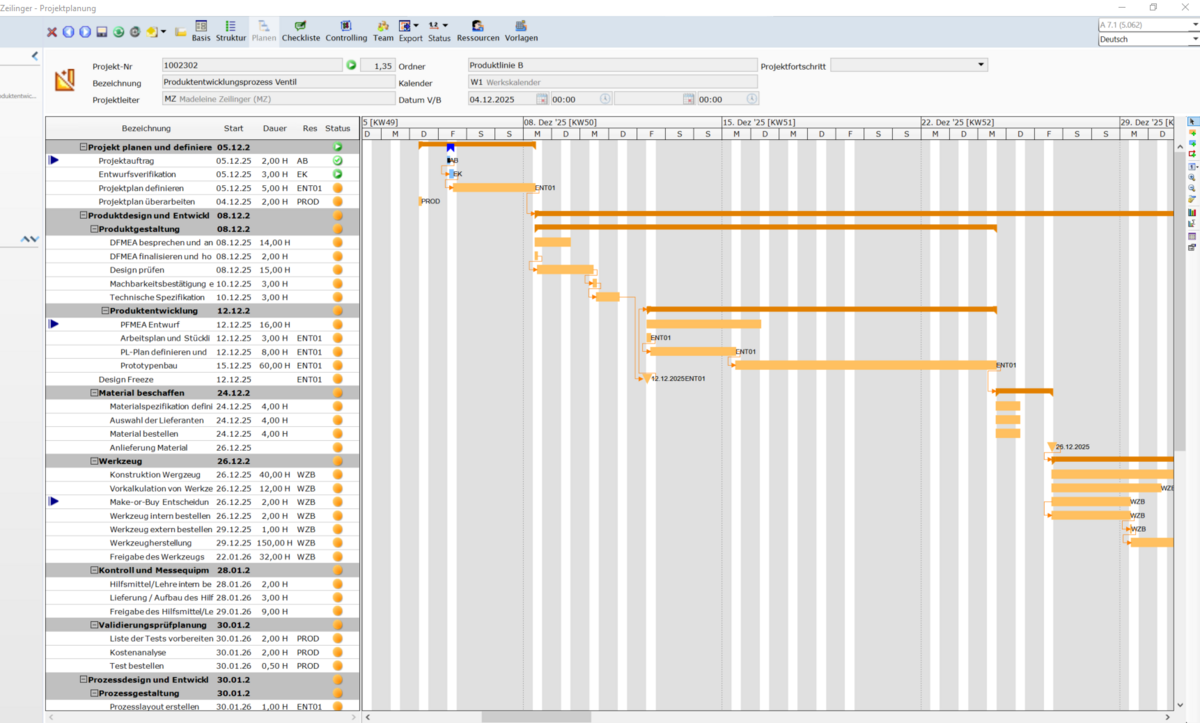Select the Prototypenbau Gantt bar
1200x723 pixels.
[865, 365]
